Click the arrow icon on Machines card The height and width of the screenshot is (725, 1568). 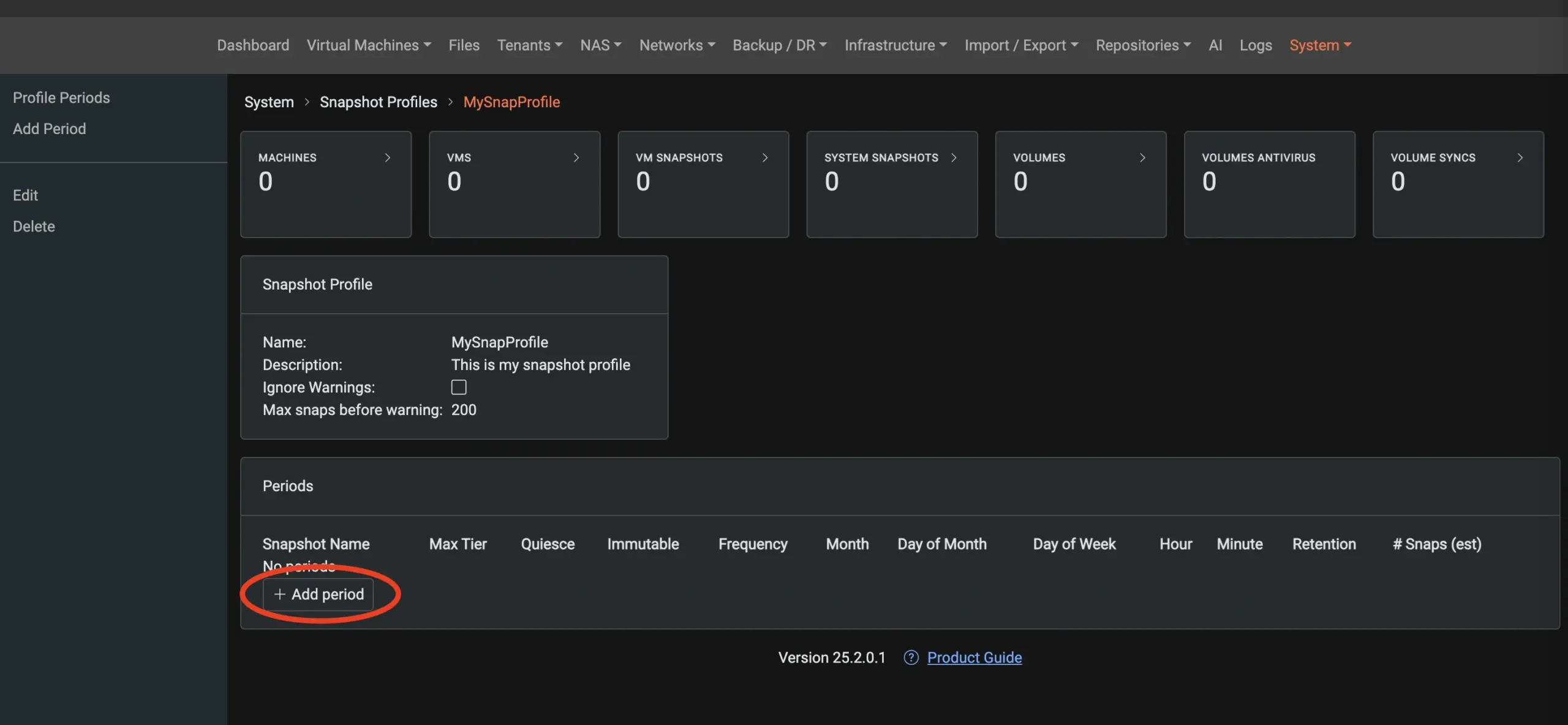click(387, 158)
